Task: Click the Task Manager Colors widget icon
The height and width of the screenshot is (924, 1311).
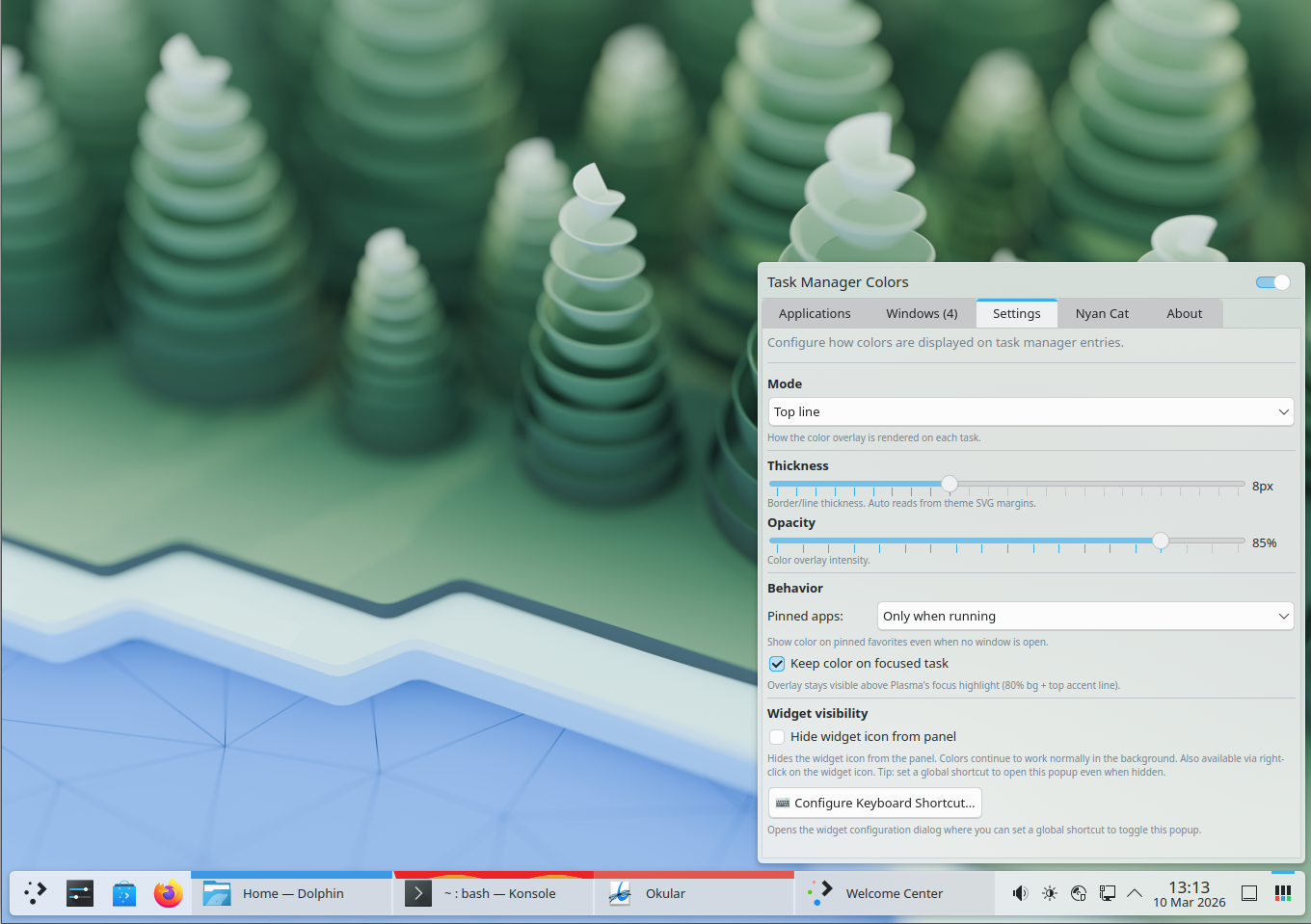Action: pyautogui.click(x=1283, y=893)
